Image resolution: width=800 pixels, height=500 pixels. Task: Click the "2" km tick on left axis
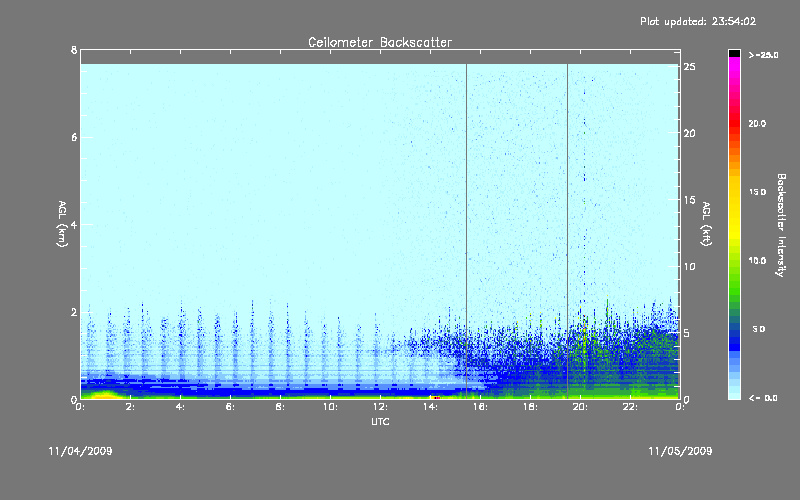(74, 312)
